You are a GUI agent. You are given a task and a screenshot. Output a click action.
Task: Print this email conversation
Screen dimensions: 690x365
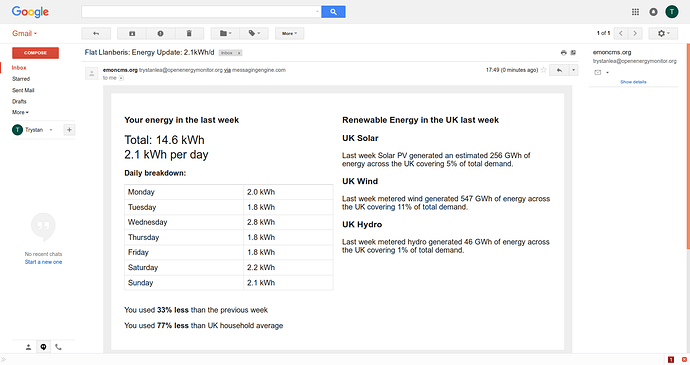pyautogui.click(x=563, y=53)
